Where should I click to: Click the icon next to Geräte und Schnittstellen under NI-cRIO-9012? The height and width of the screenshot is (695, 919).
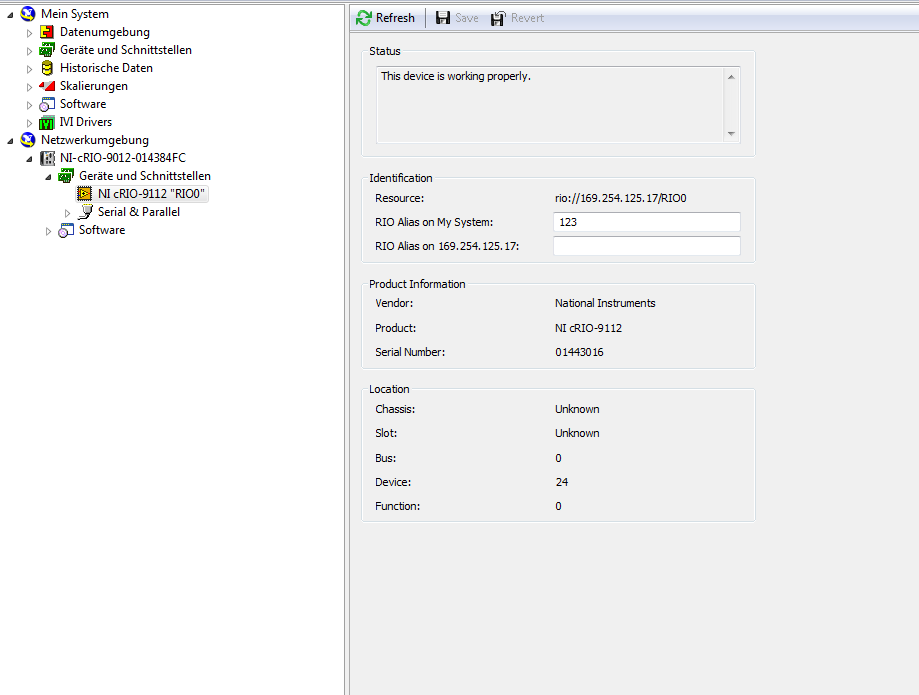pos(66,176)
